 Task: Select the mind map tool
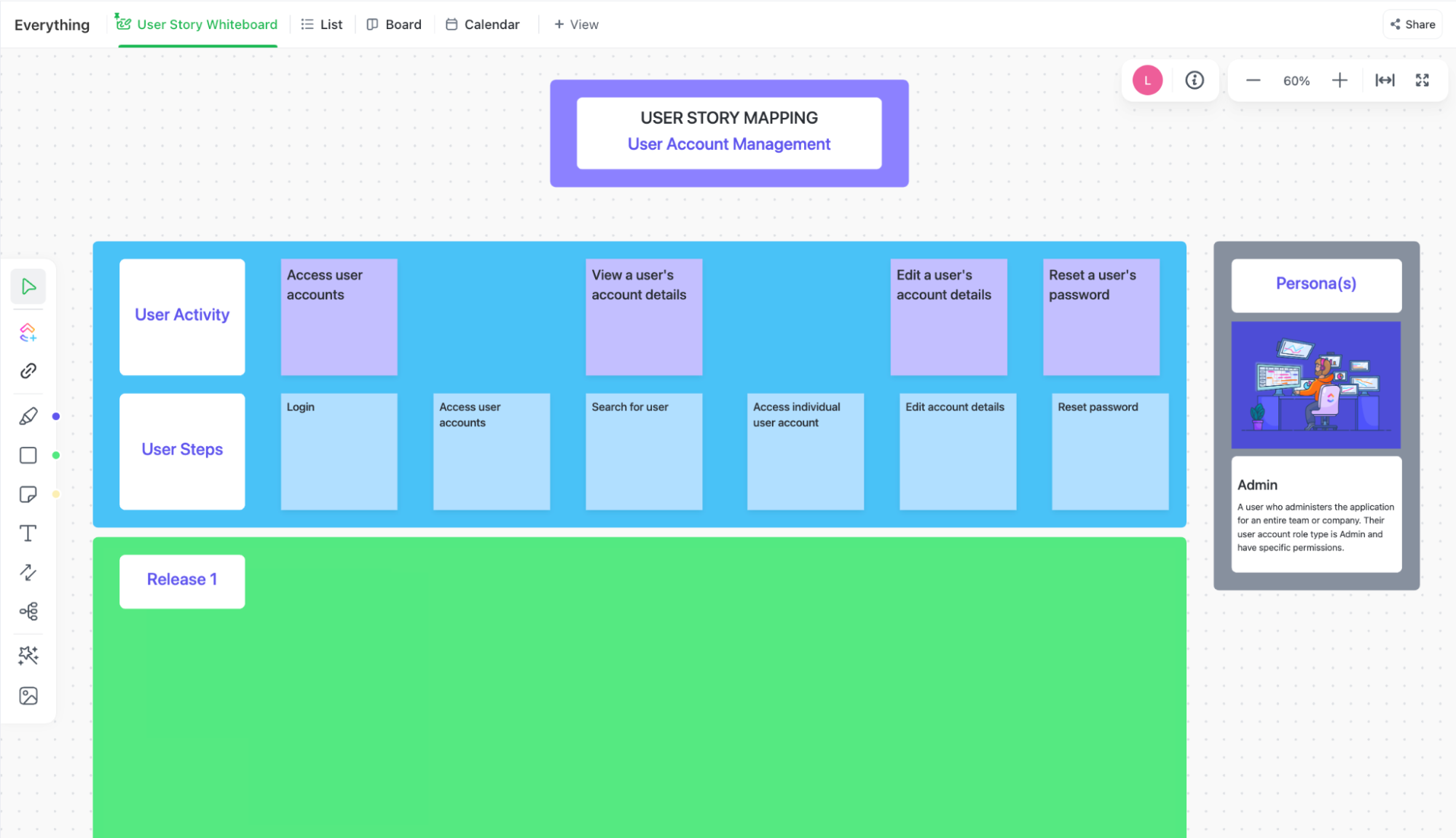point(28,612)
